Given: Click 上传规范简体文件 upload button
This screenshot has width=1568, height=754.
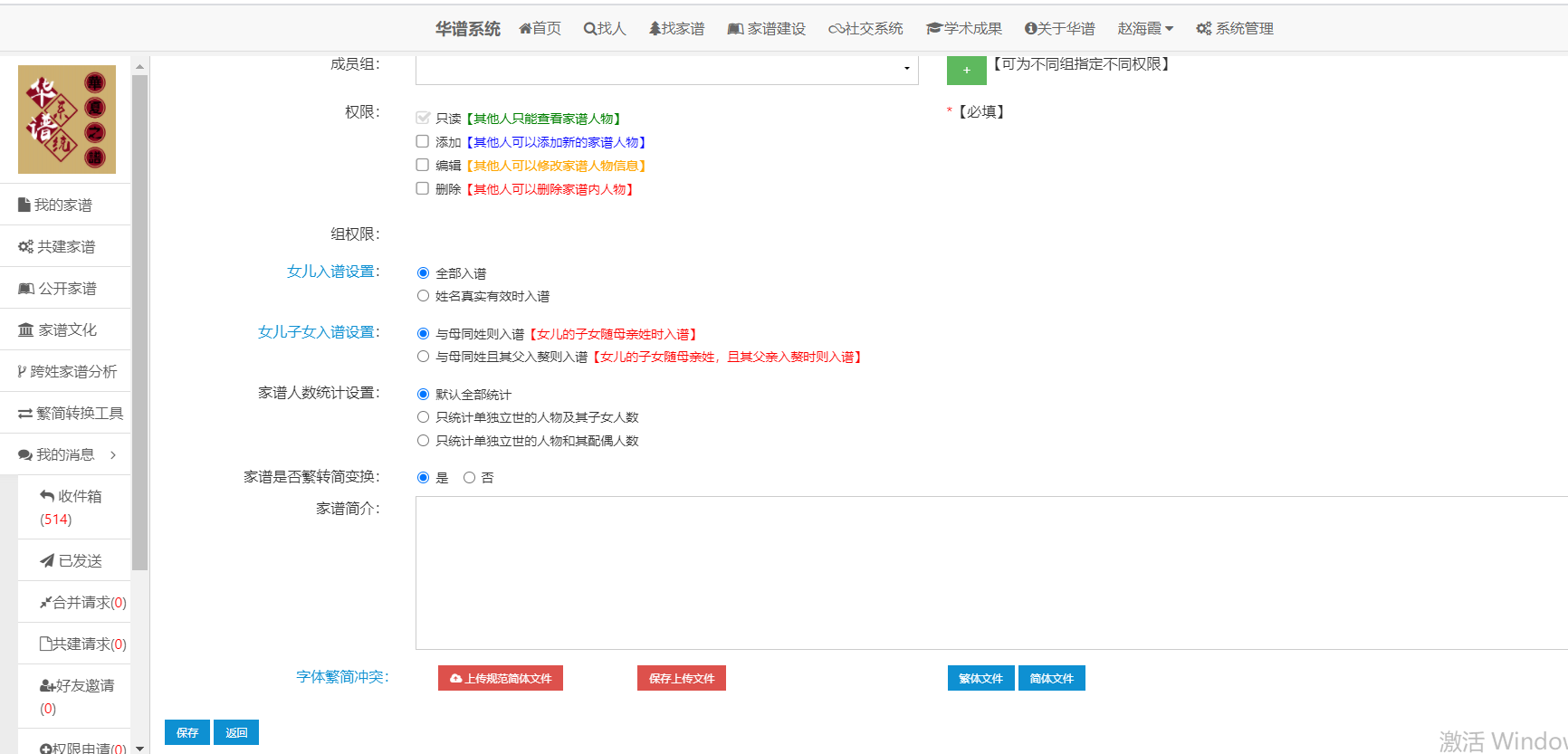Looking at the screenshot, I should click(x=501, y=678).
